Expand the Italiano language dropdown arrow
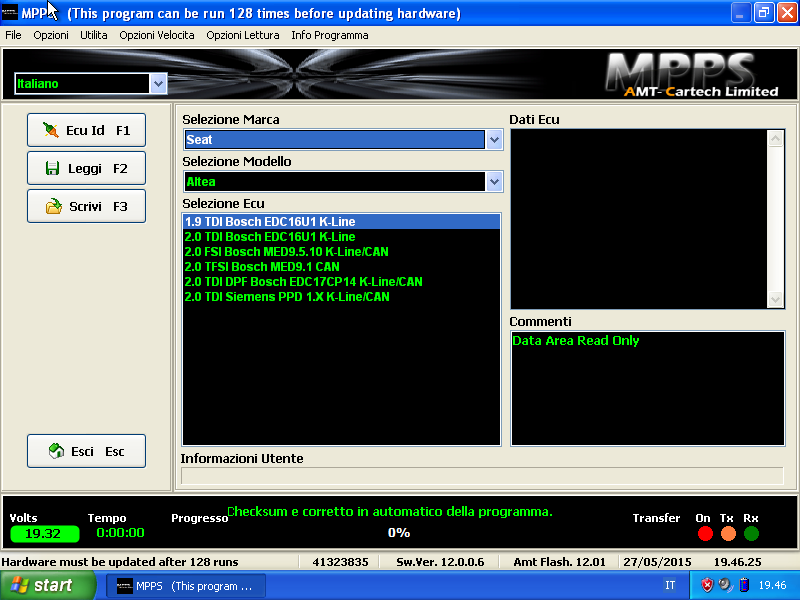Screen dimensions: 800x600 pos(158,83)
